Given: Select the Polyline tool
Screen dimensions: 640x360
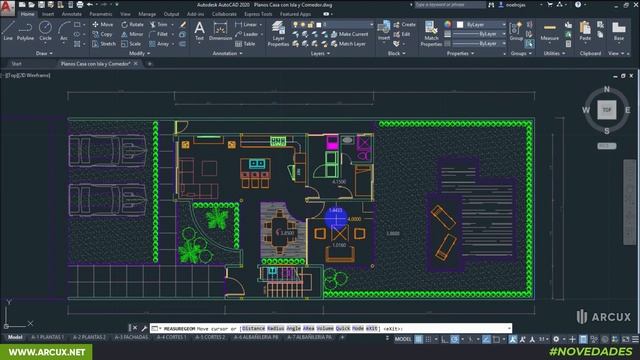Looking at the screenshot, I should pos(25,31).
